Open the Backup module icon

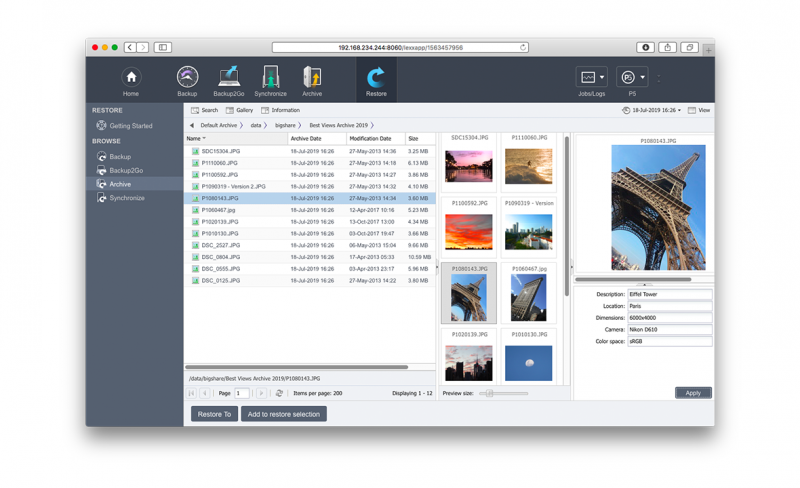pos(187,77)
